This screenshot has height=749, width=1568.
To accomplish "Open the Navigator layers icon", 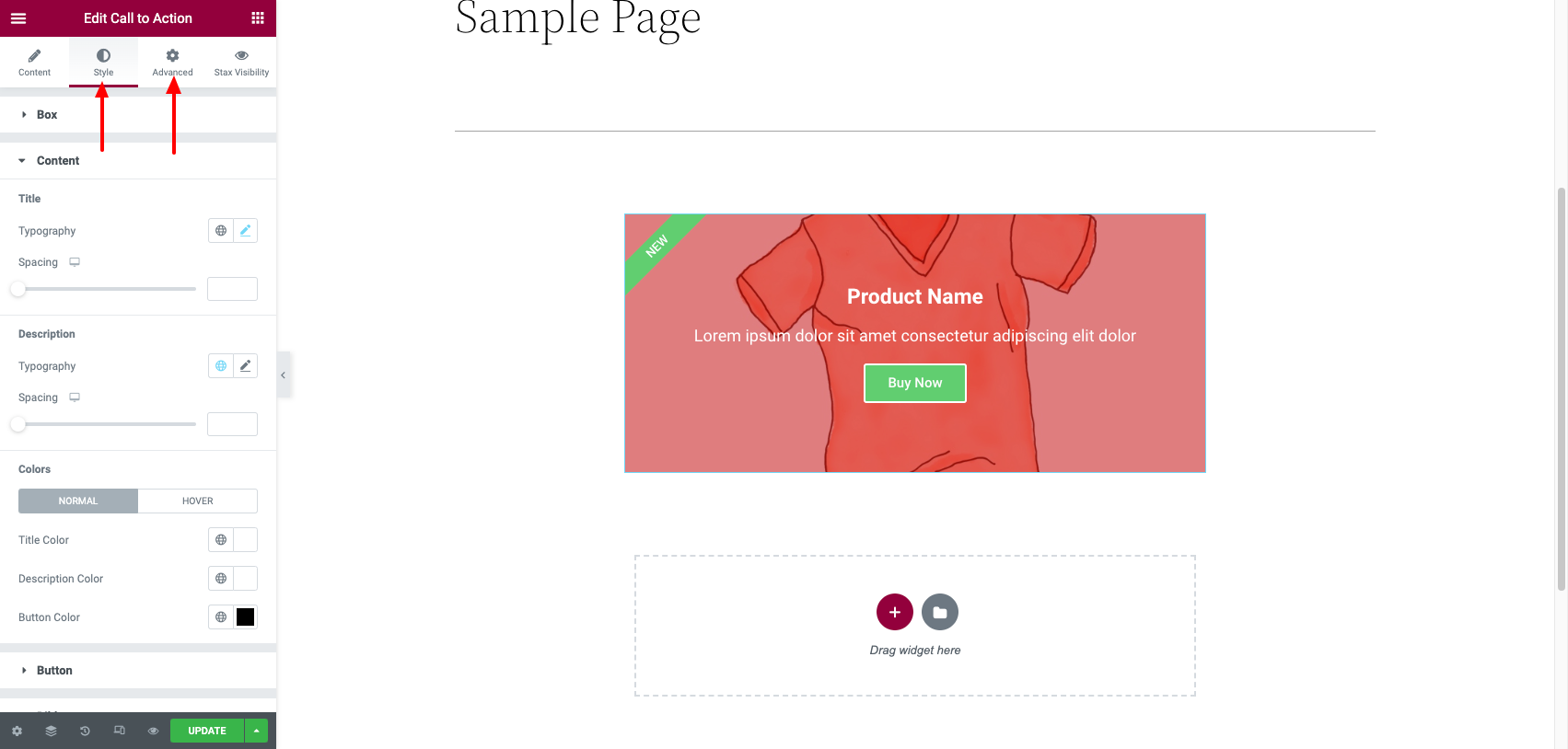I will point(51,731).
